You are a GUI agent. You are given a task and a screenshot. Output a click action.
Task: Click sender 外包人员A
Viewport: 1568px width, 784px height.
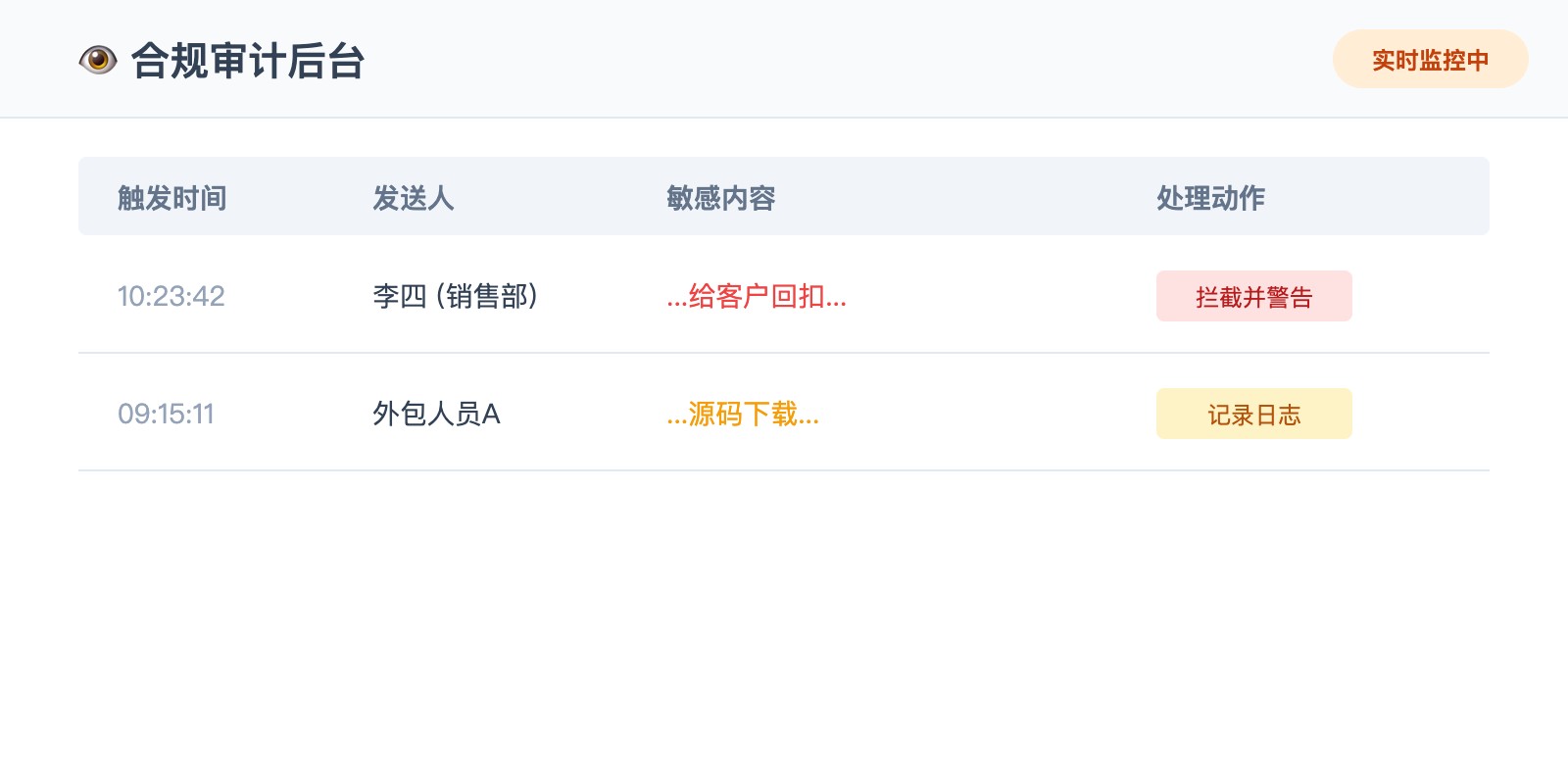436,414
